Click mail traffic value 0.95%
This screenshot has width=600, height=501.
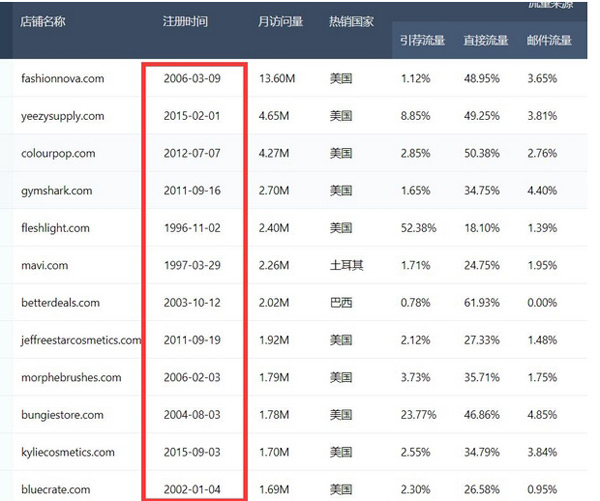click(x=542, y=490)
